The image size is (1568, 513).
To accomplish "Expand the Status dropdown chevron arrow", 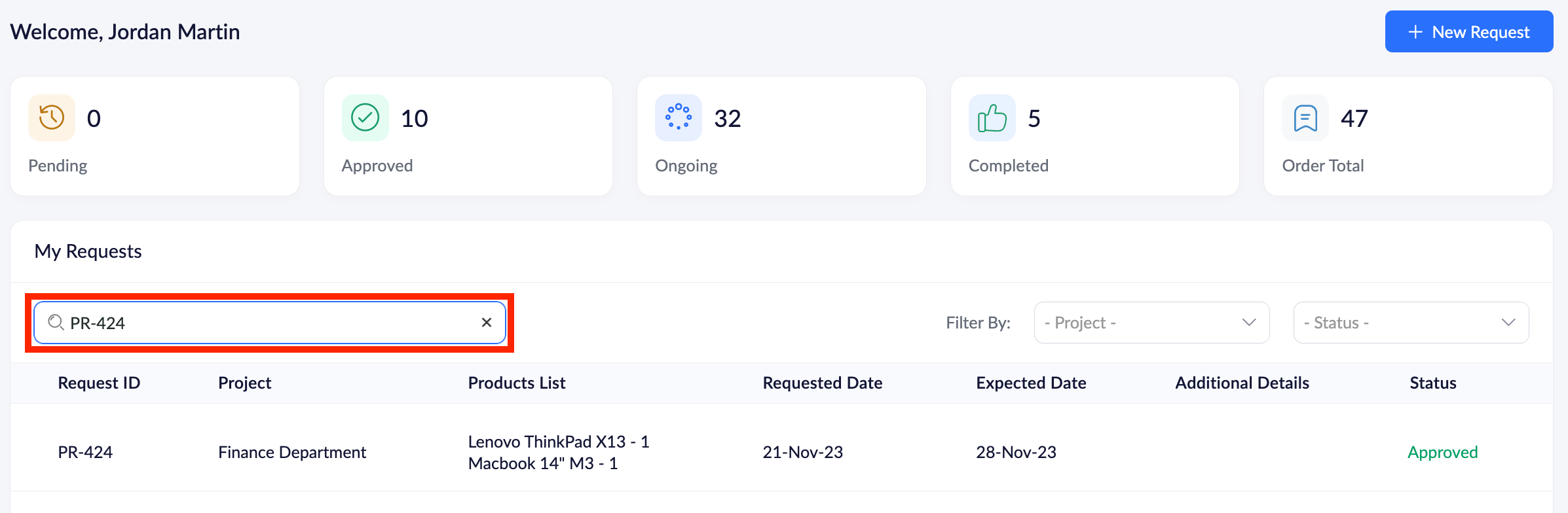I will (x=1508, y=323).
